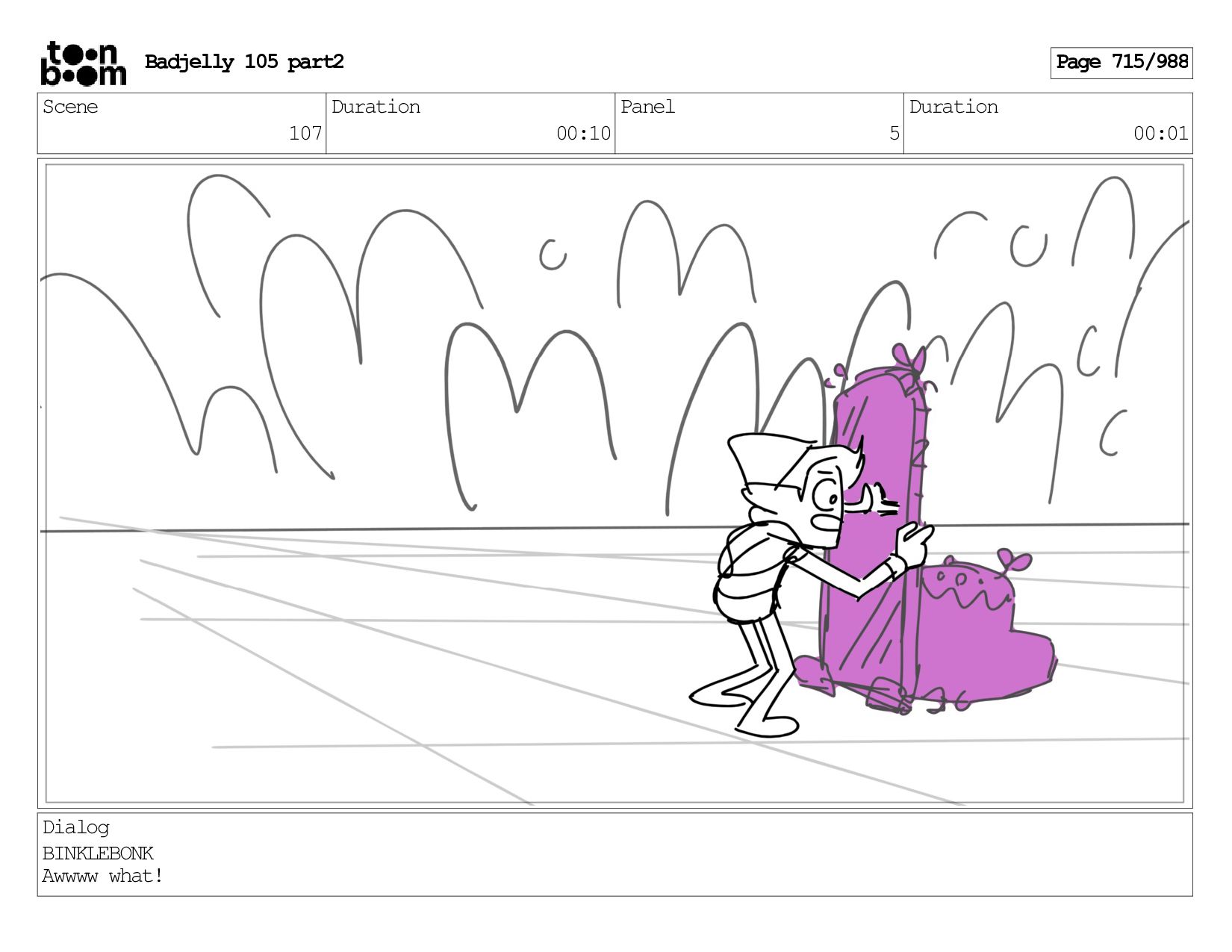This screenshot has width=1232, height=952.
Task: Select the scene number '107'
Action: (x=305, y=134)
